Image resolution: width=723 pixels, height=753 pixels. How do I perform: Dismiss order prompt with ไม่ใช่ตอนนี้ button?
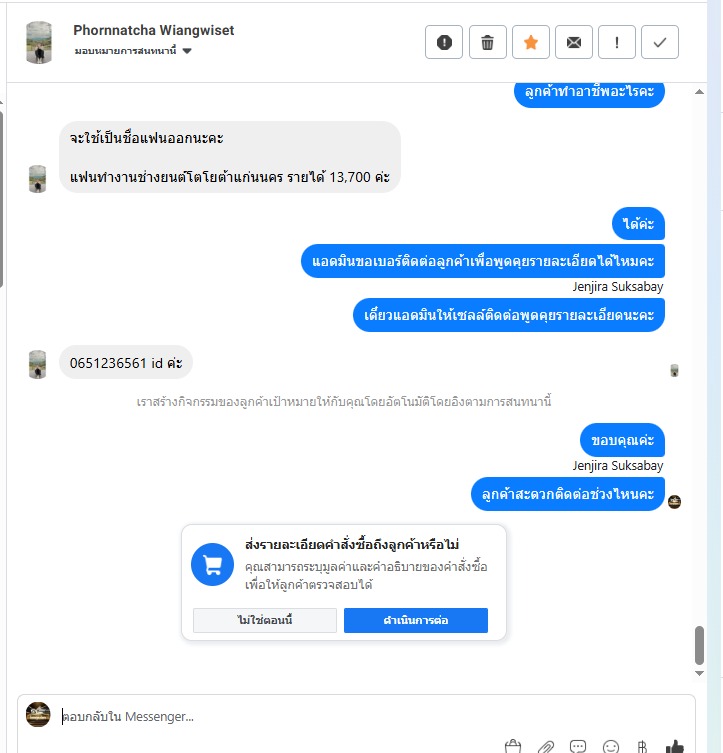tap(265, 620)
